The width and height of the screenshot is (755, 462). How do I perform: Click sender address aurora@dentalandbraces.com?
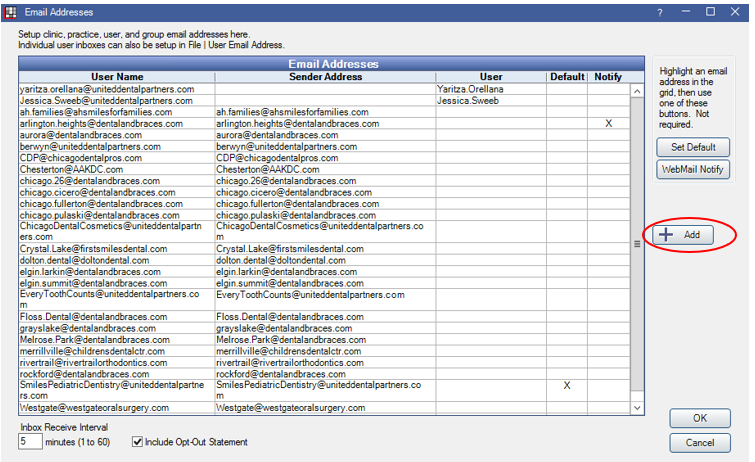tap(277, 135)
